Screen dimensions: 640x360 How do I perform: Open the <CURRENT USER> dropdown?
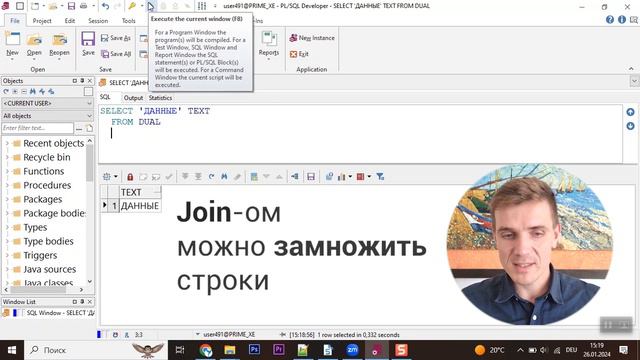[47, 103]
